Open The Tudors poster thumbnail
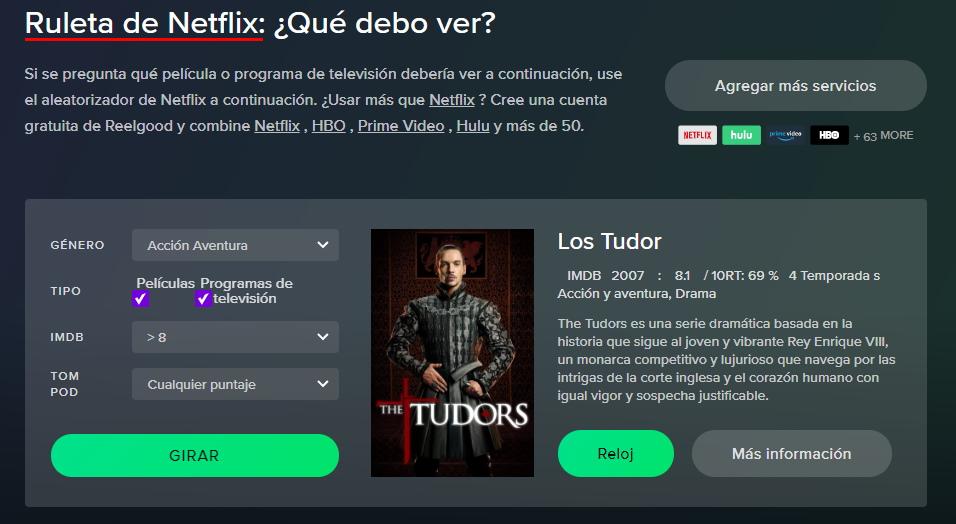Viewport: 956px width, 524px height. pos(452,353)
